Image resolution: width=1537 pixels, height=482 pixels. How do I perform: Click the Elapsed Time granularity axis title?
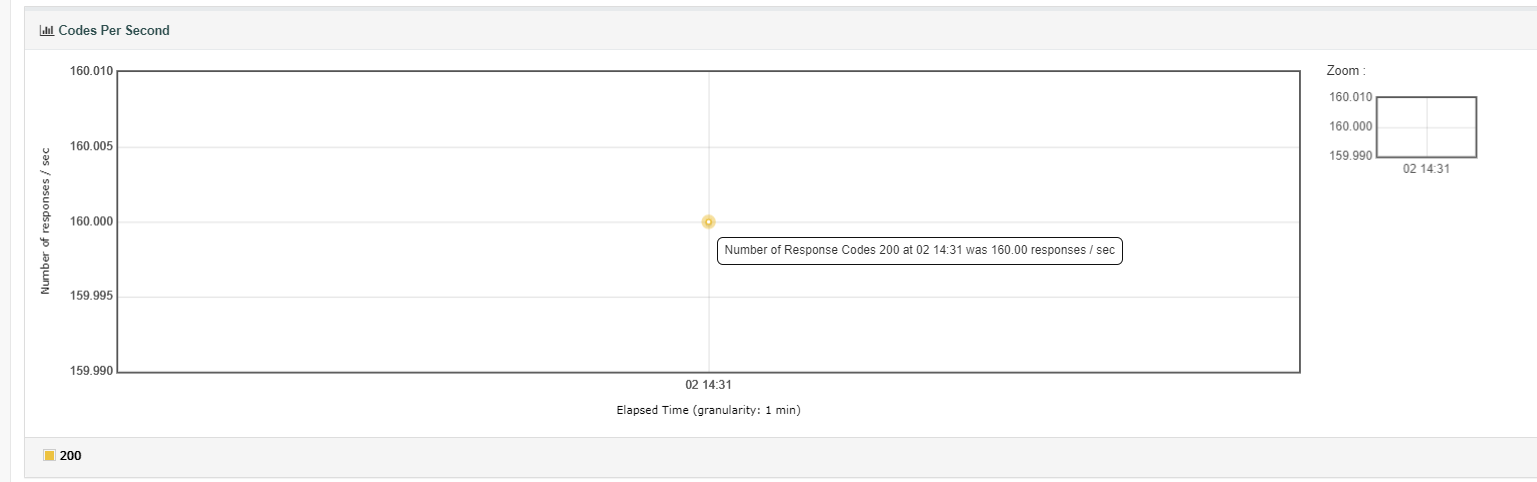(708, 410)
